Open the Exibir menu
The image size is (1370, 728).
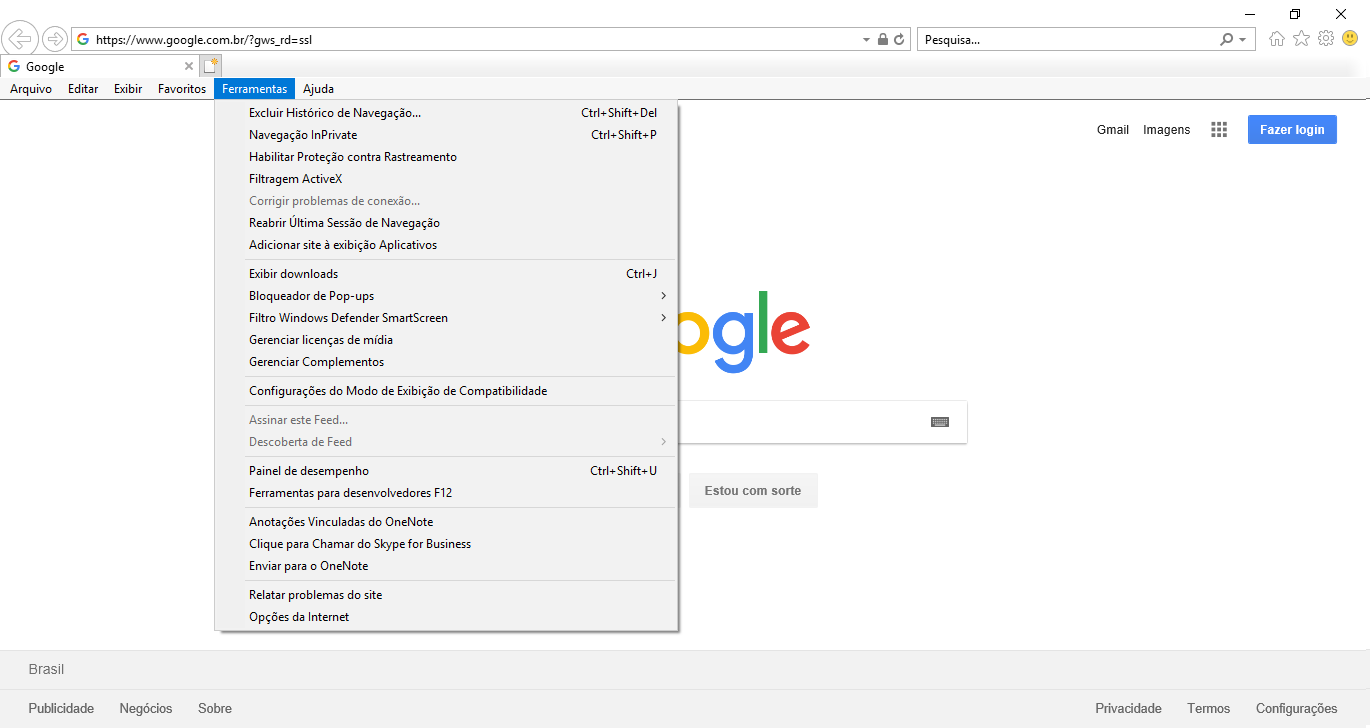[x=128, y=89]
